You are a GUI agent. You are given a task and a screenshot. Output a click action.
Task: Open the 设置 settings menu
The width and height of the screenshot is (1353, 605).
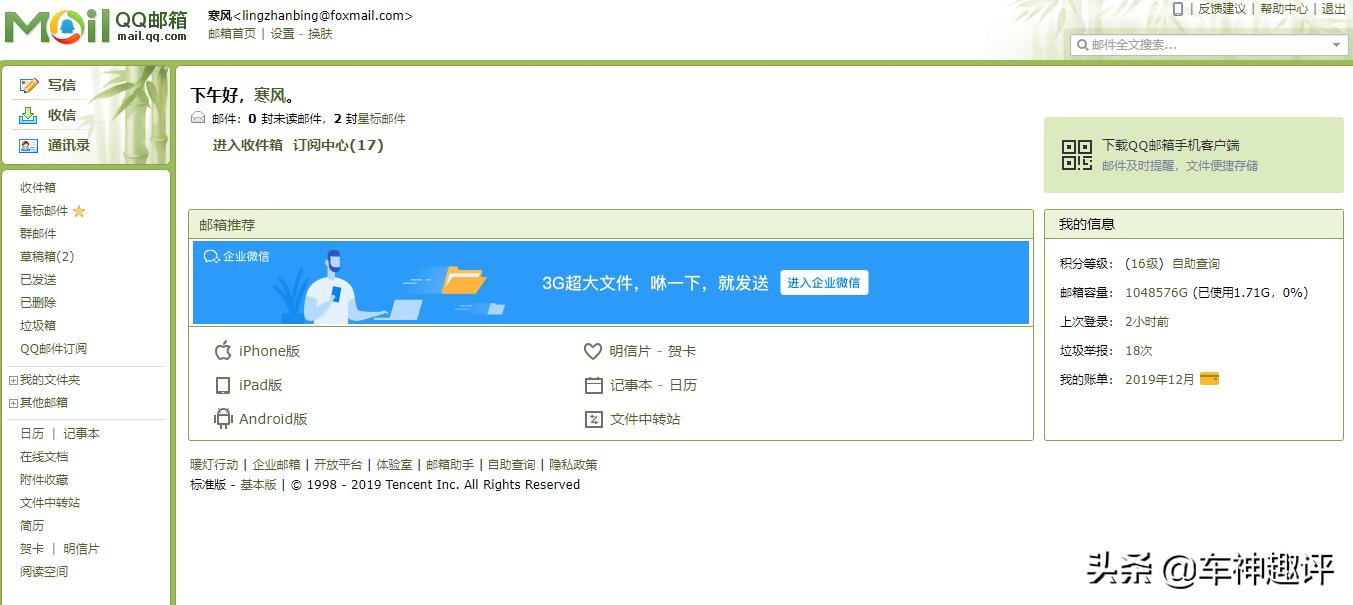(x=281, y=33)
